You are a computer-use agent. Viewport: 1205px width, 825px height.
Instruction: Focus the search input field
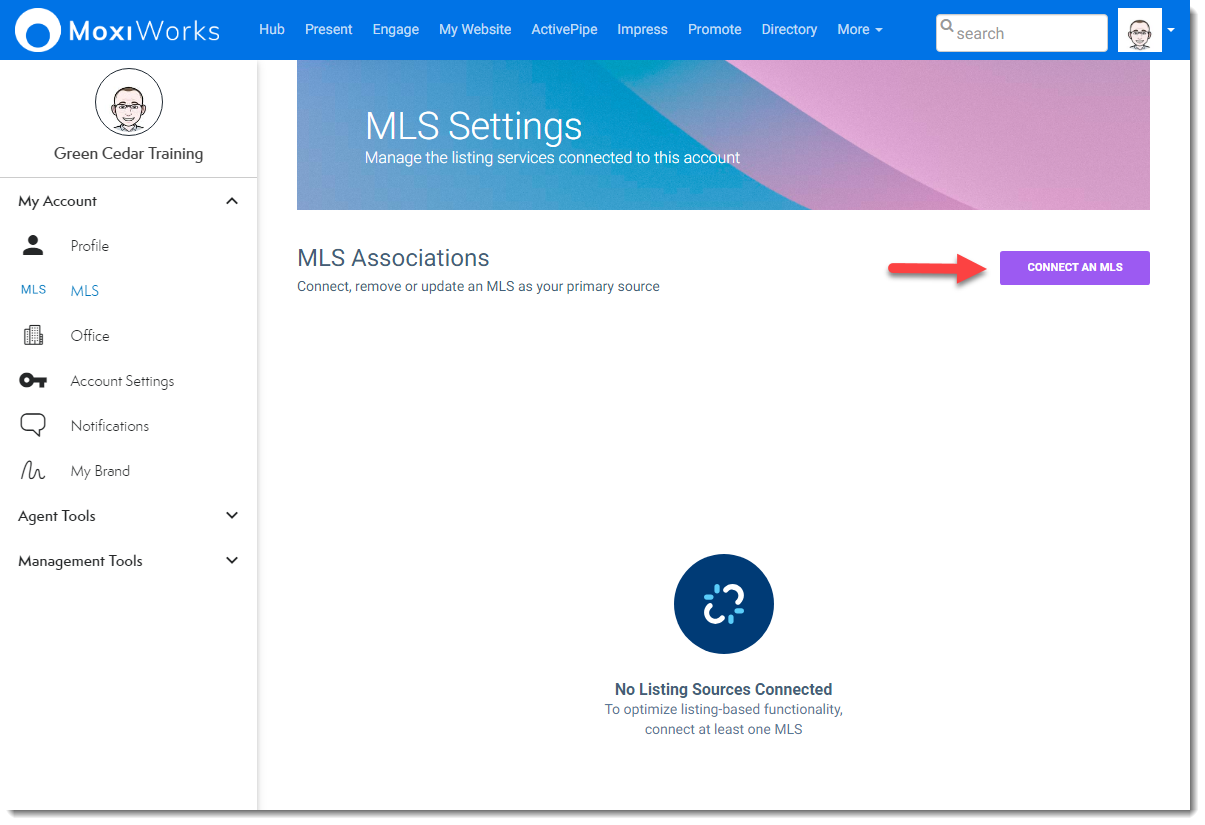point(1028,33)
